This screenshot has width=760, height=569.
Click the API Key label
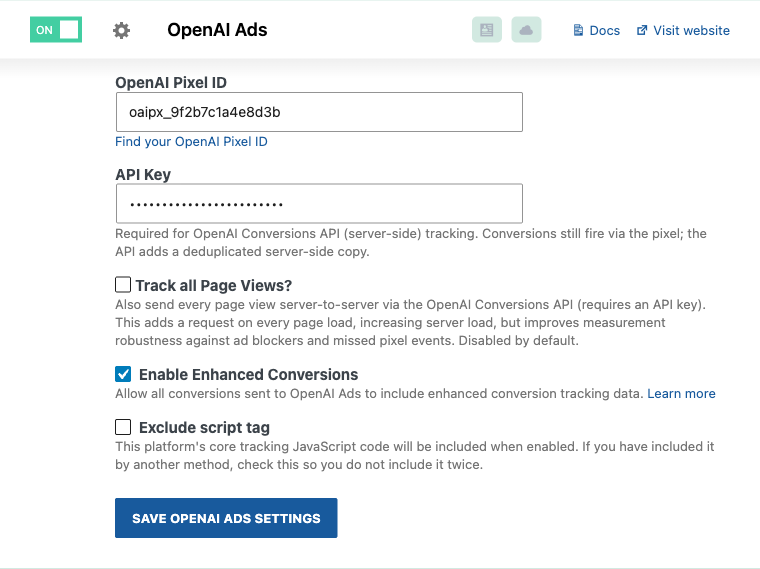point(143,174)
